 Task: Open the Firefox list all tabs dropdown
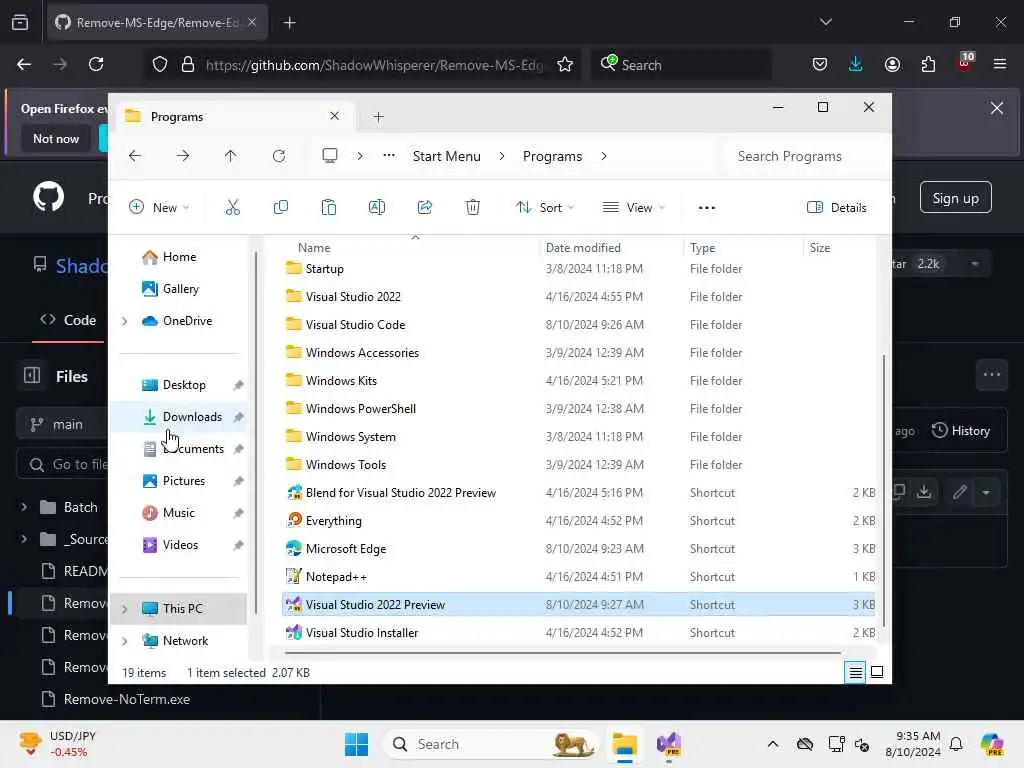coord(825,22)
